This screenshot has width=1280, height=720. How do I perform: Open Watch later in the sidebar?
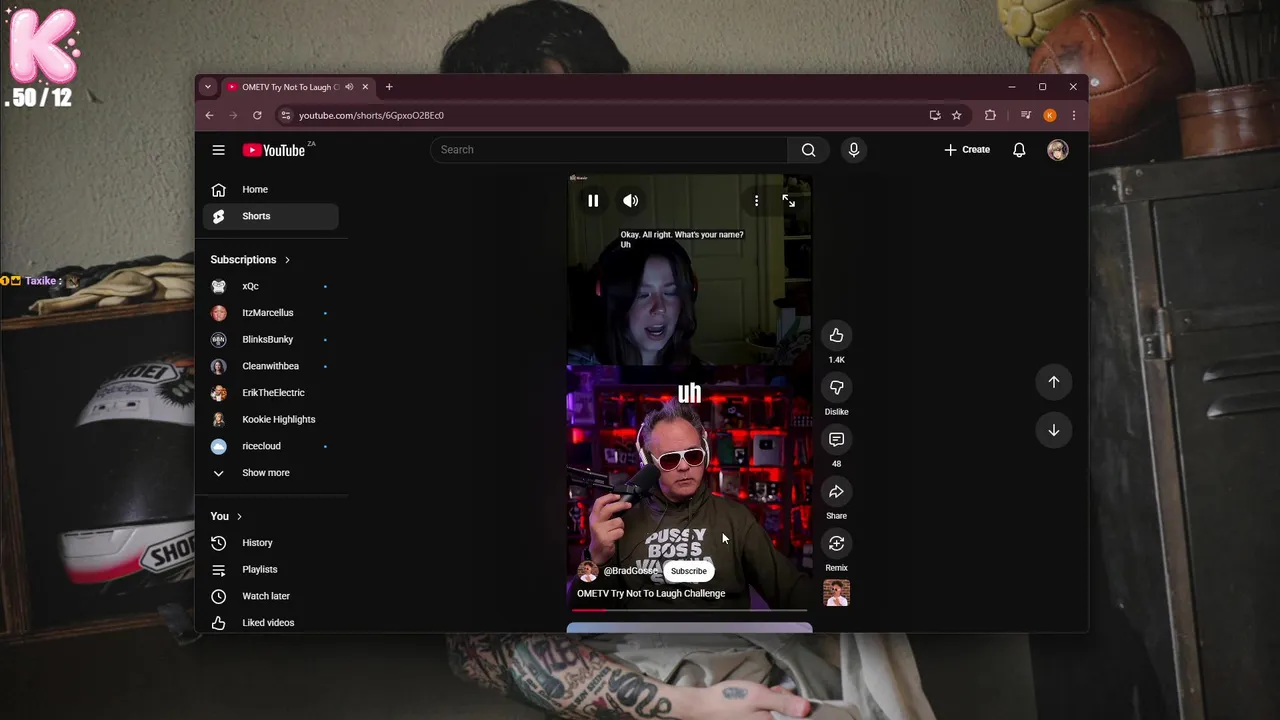pos(271,596)
